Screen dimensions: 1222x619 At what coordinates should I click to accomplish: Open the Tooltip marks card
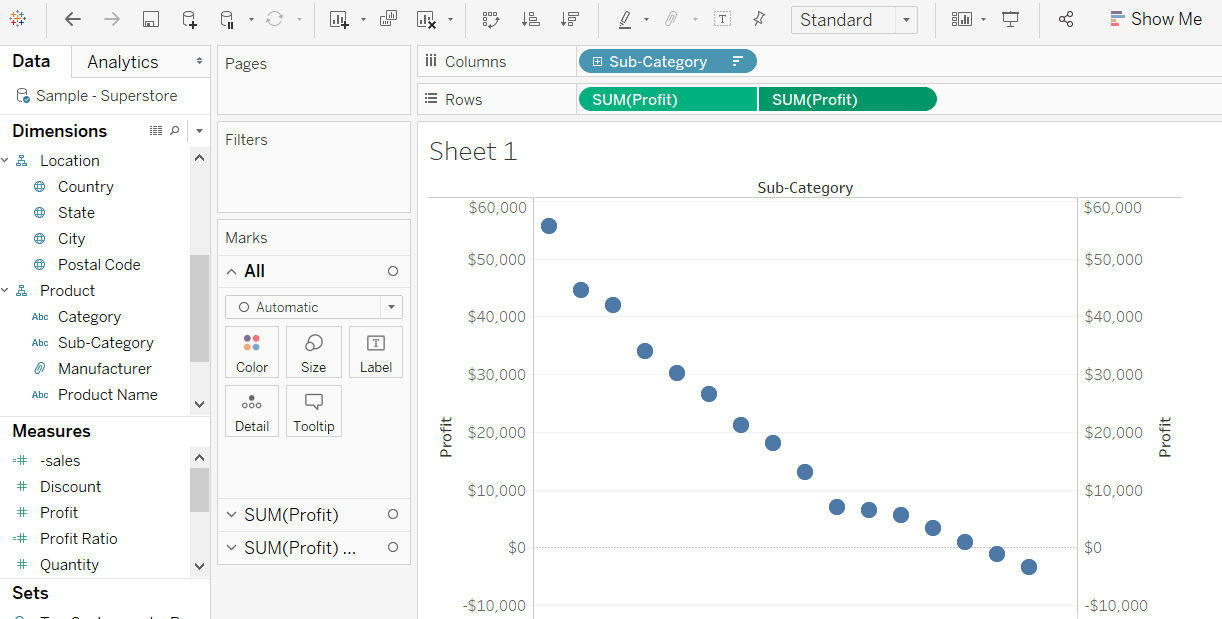[x=314, y=411]
